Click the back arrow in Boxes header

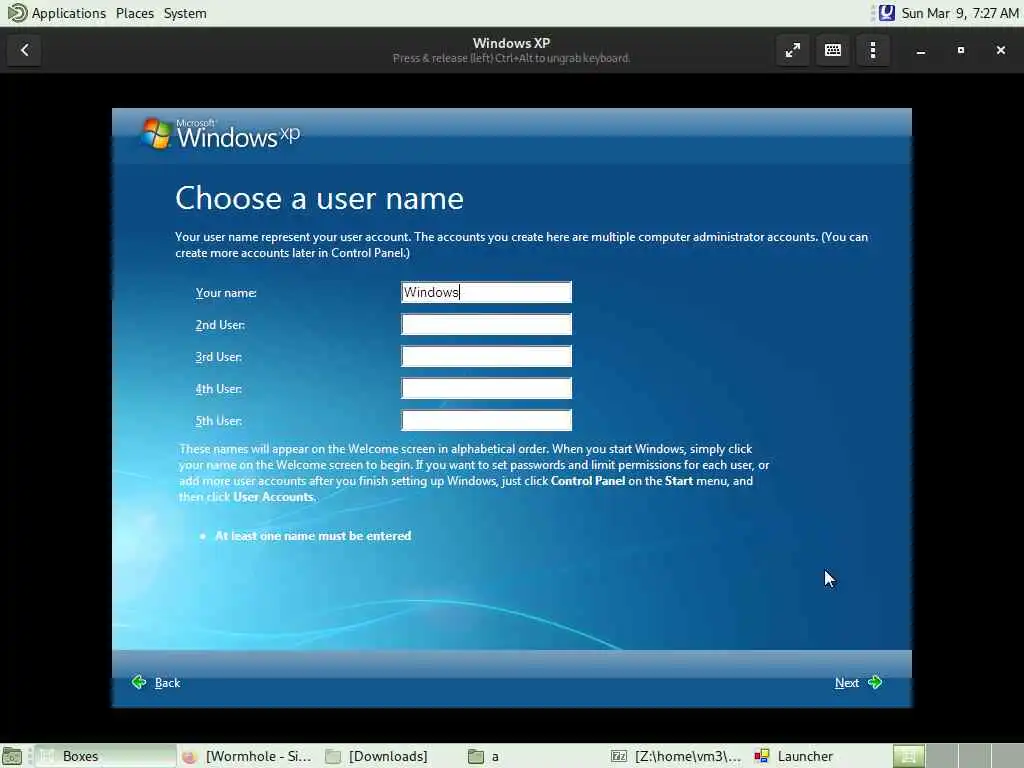25,50
